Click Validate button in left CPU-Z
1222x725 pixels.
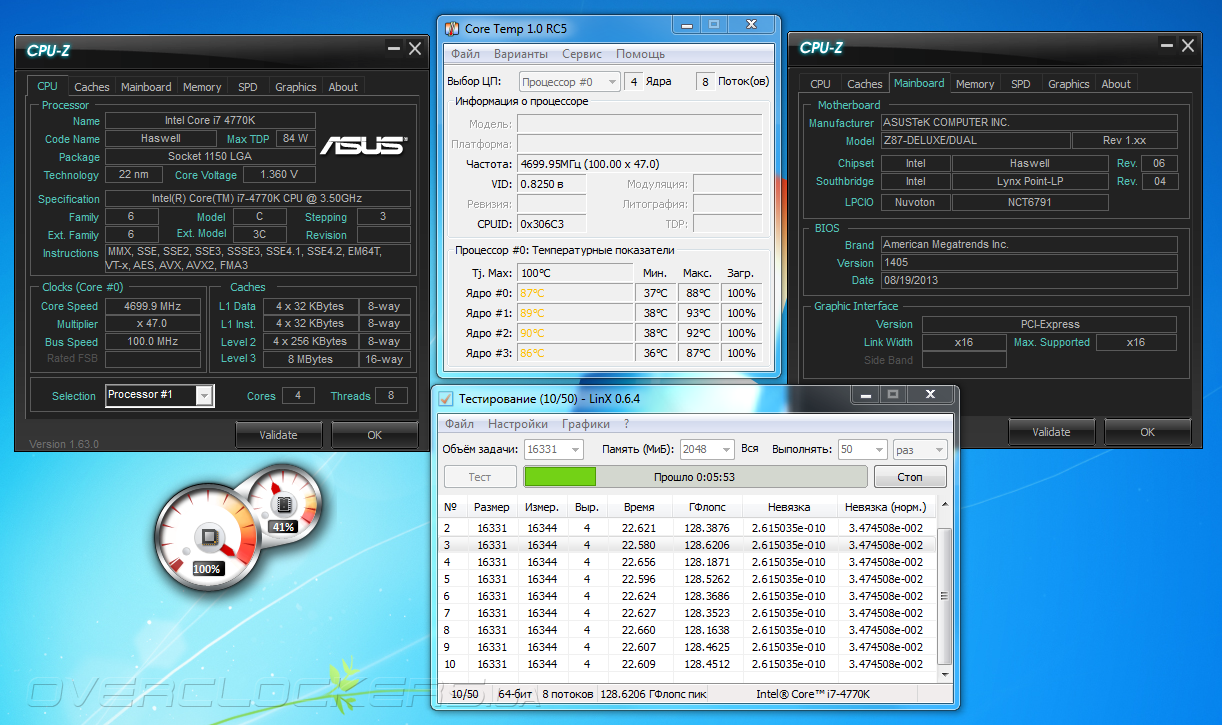[x=278, y=435]
